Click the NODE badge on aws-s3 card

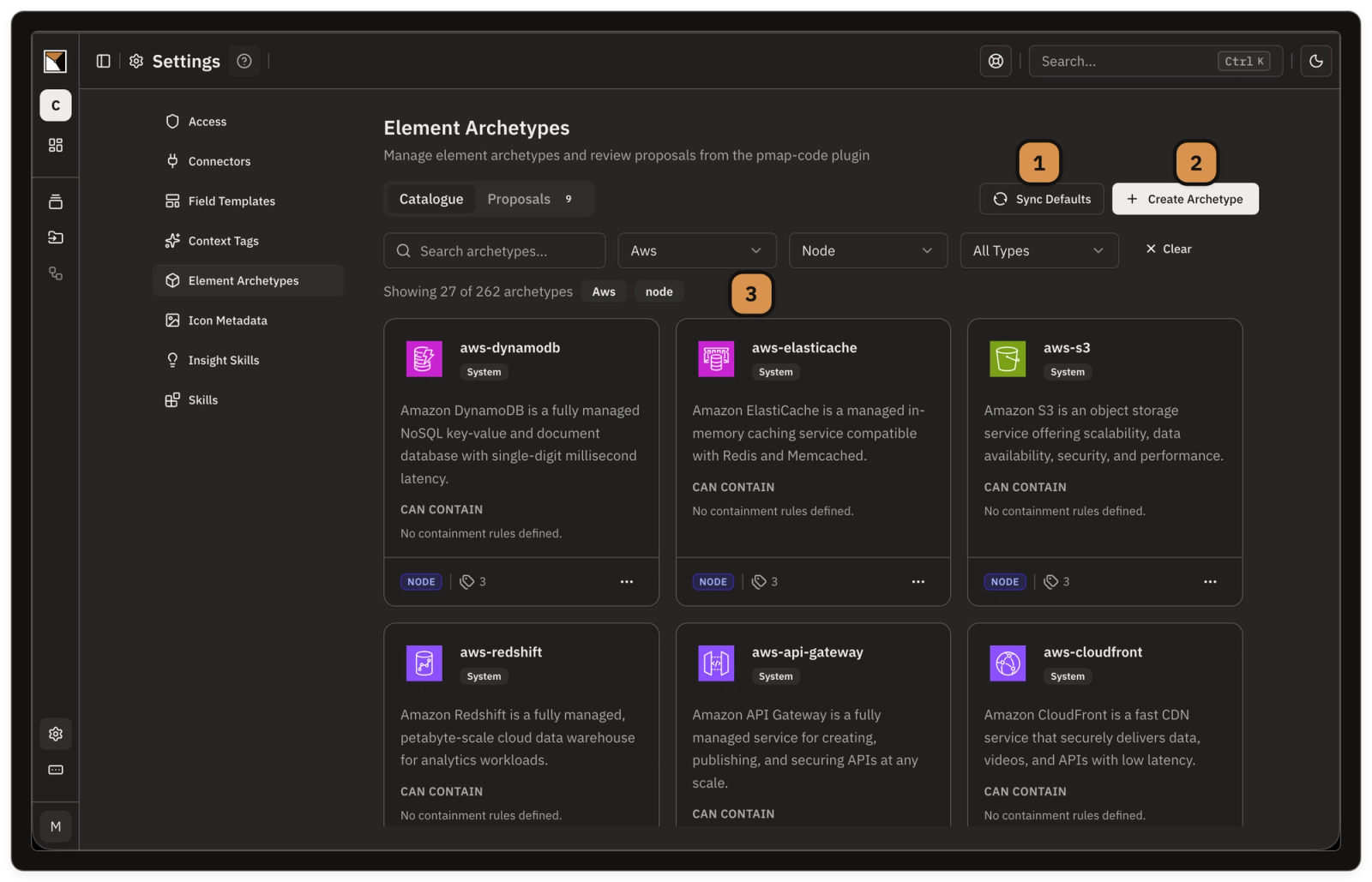pos(1005,582)
